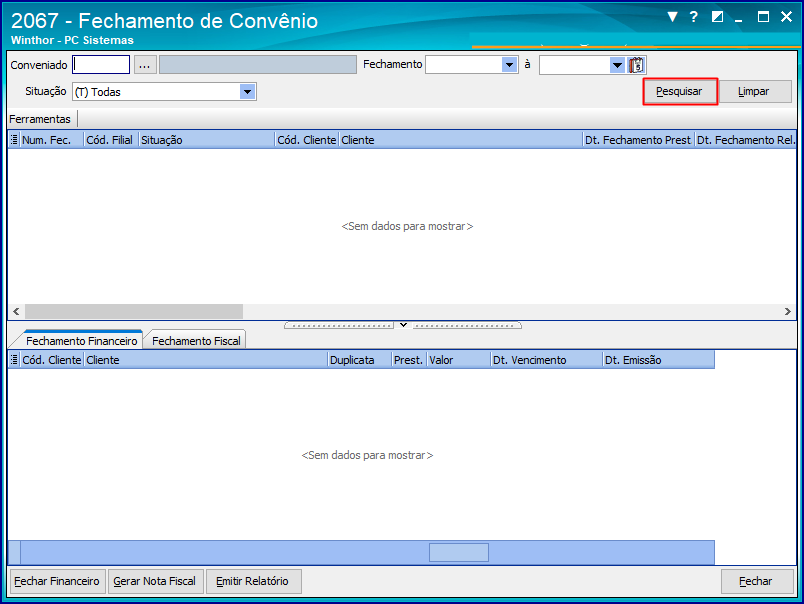Viewport: 804px width, 604px height.
Task: Focus the Fechamento start date field
Action: pos(464,65)
